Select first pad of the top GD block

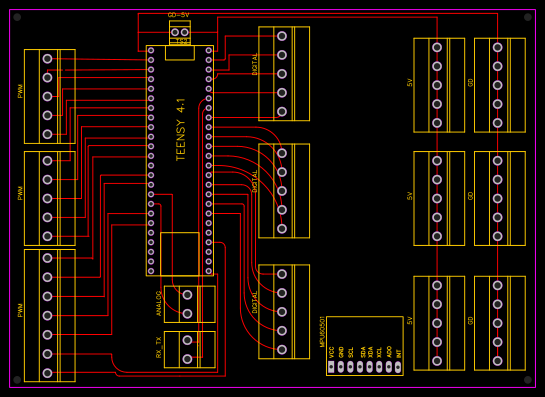[x=497, y=47]
